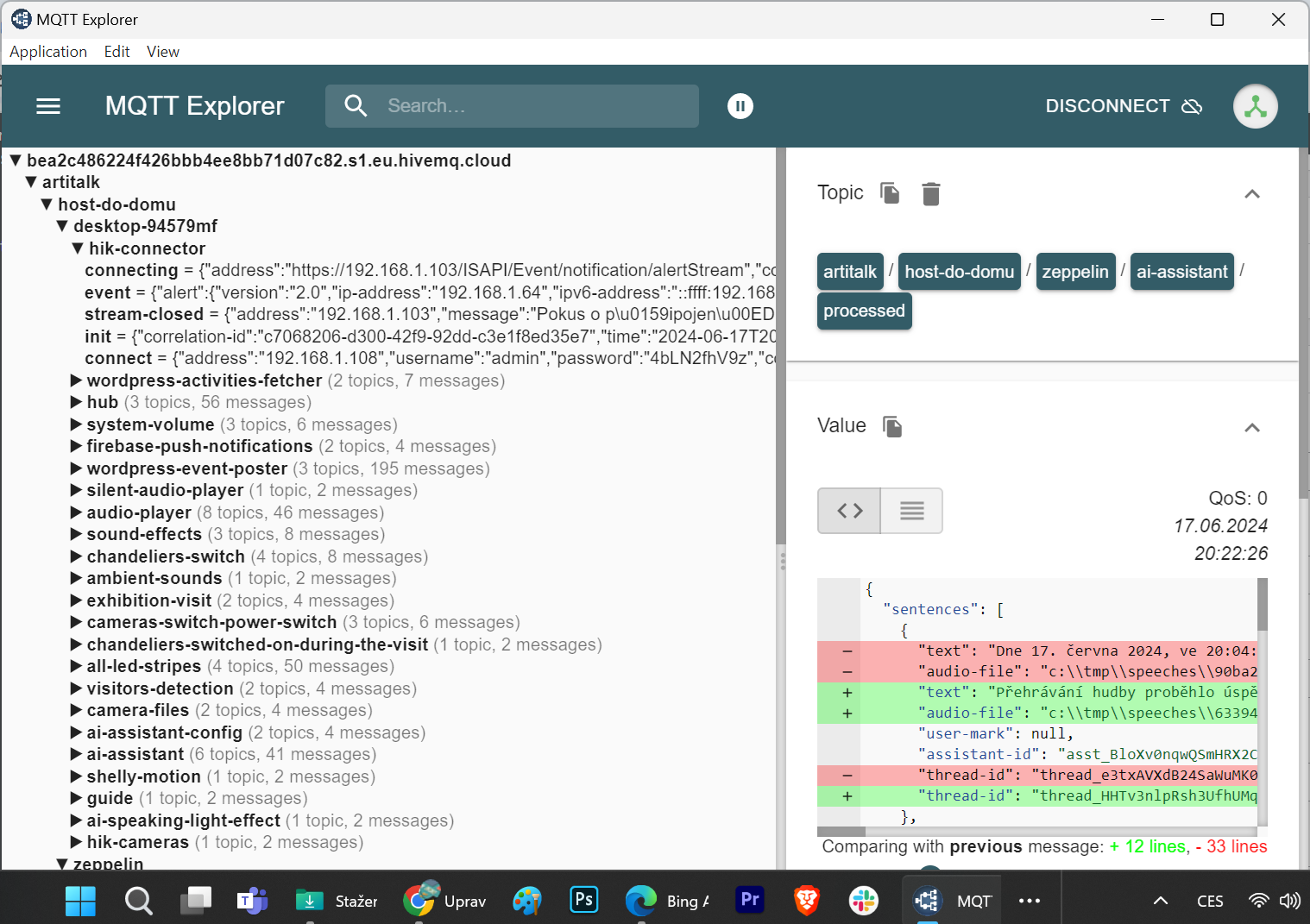This screenshot has width=1310, height=924.
Task: Pause topic updates with pause button
Action: pyautogui.click(x=740, y=106)
